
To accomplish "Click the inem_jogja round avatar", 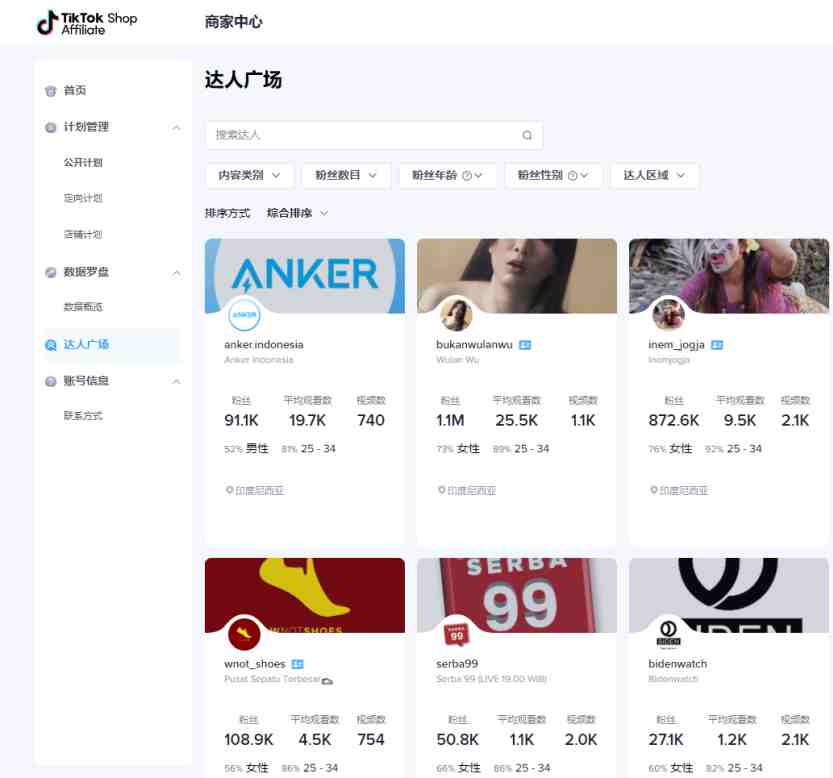I will click(x=668, y=315).
